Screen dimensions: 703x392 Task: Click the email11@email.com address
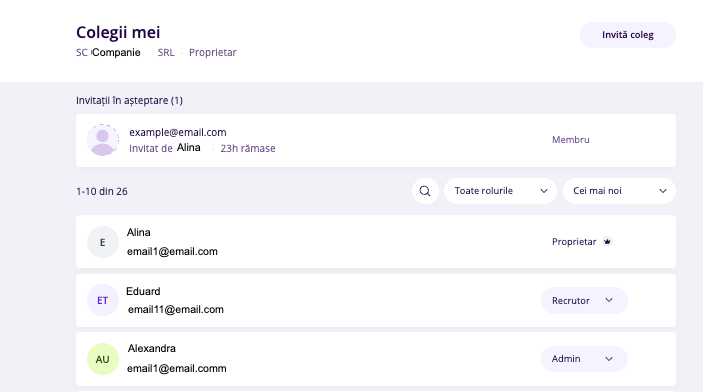click(x=176, y=309)
